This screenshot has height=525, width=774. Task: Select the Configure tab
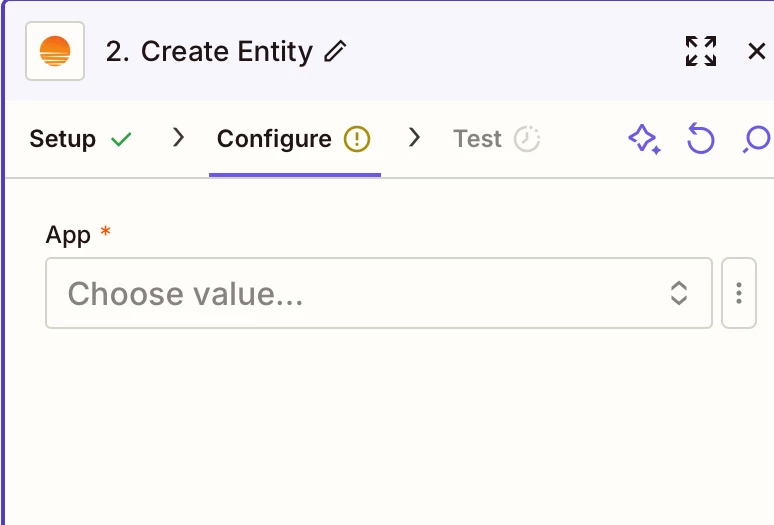[295, 139]
